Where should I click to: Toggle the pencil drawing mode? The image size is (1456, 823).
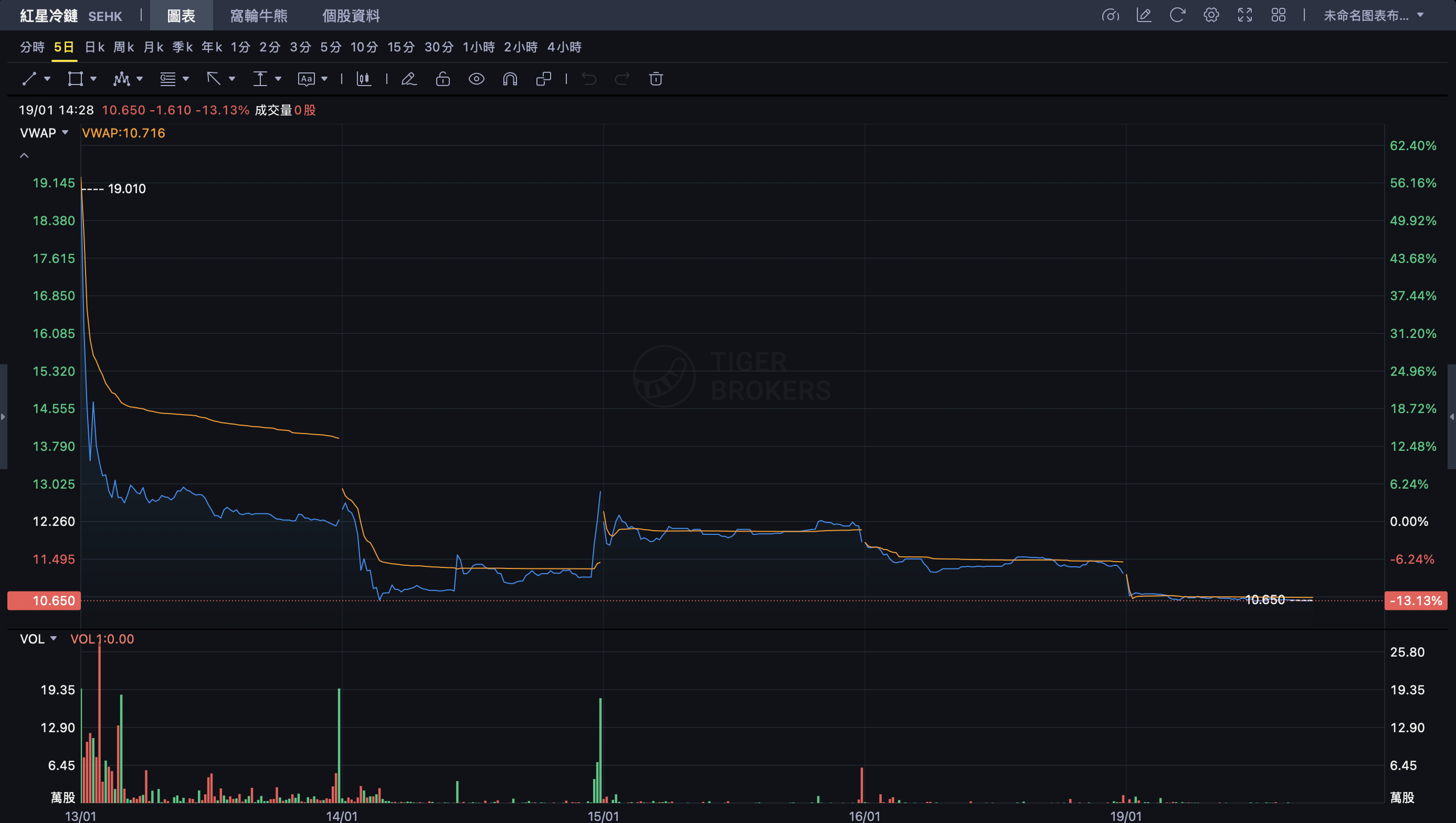point(409,79)
